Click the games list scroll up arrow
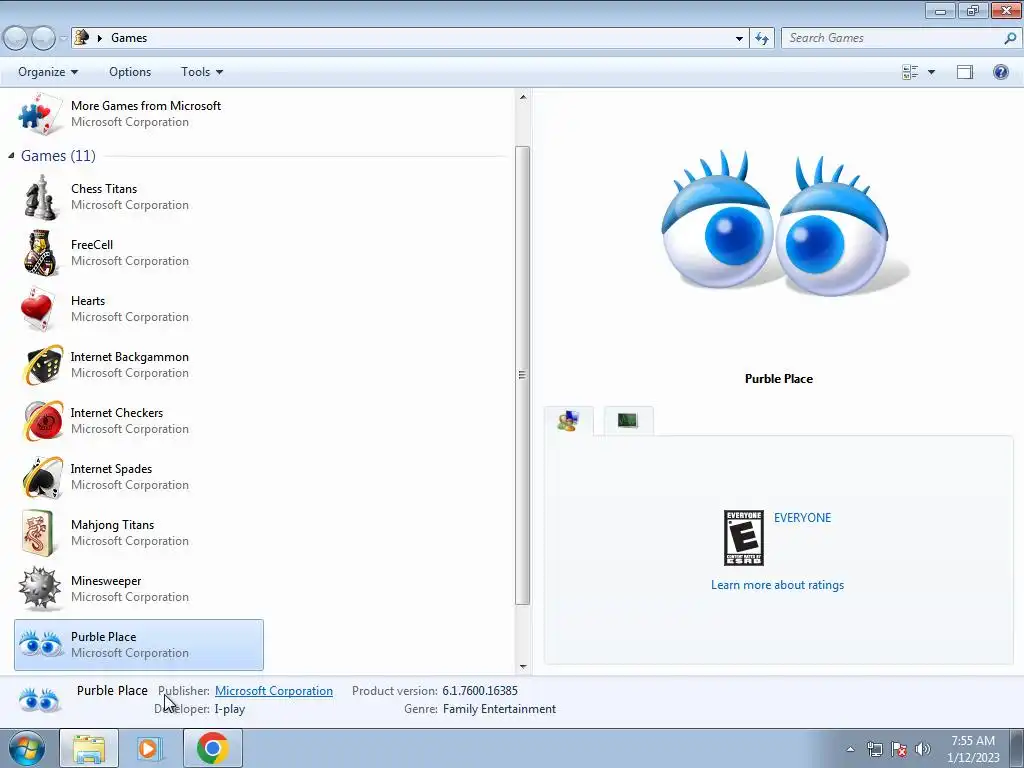Image resolution: width=1024 pixels, height=768 pixels. [x=522, y=97]
